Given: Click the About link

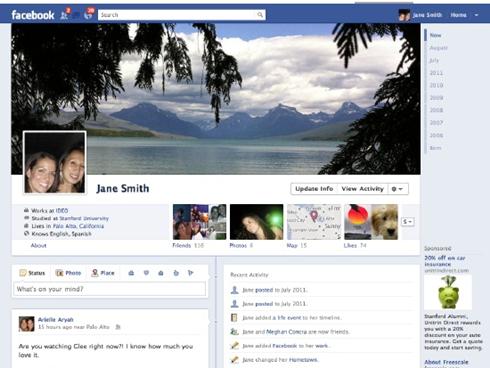Looking at the screenshot, I should pos(39,245).
